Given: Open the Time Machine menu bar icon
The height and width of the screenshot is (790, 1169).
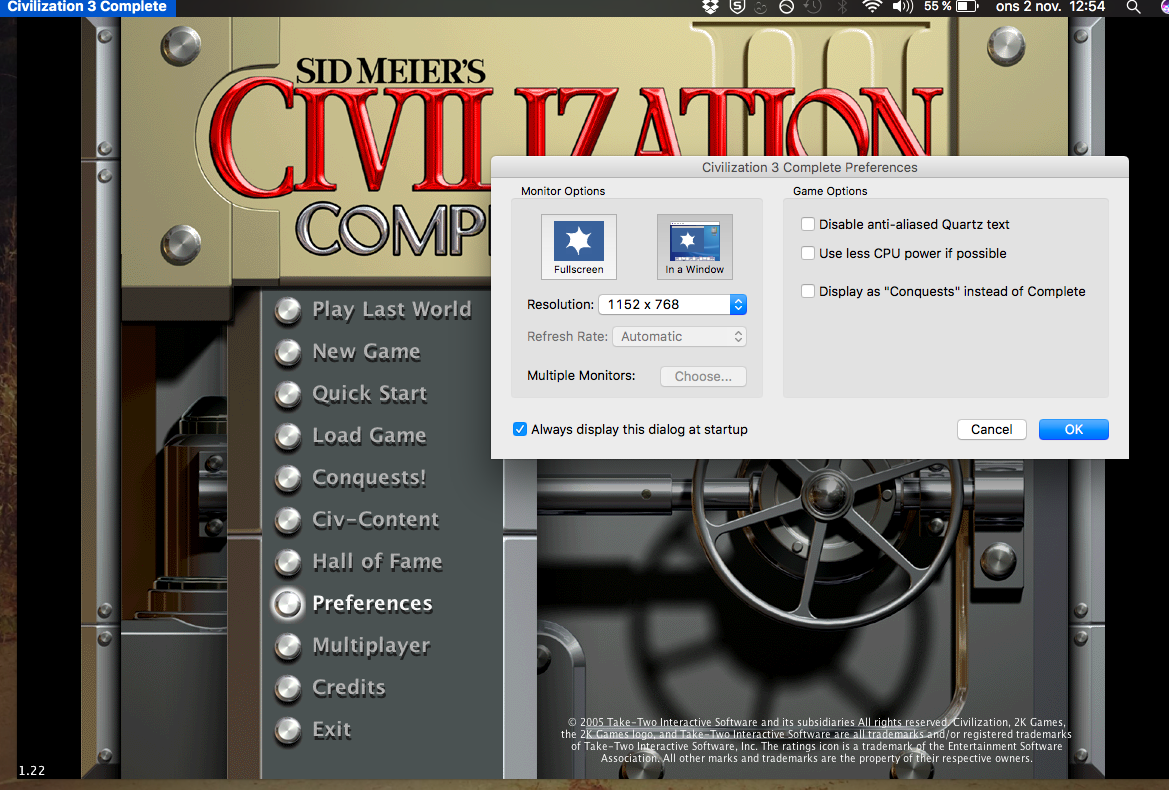Looking at the screenshot, I should click(x=813, y=7).
